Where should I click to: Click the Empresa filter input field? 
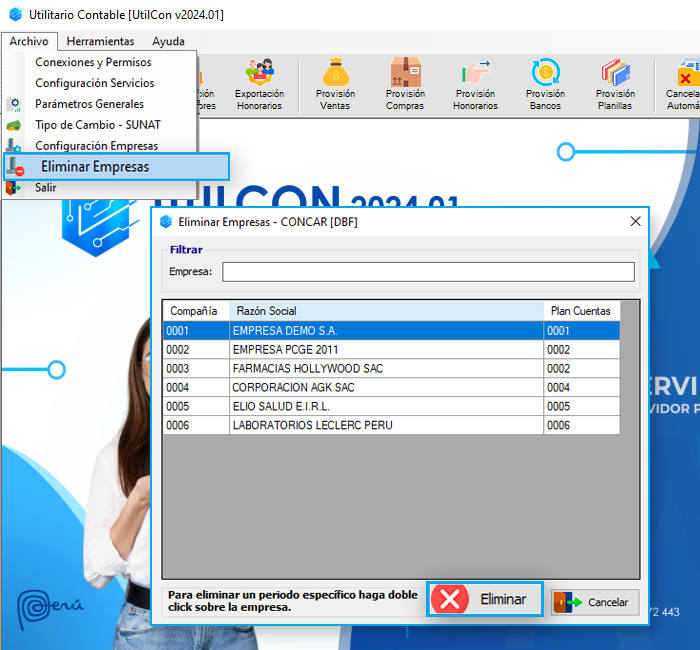click(x=428, y=272)
